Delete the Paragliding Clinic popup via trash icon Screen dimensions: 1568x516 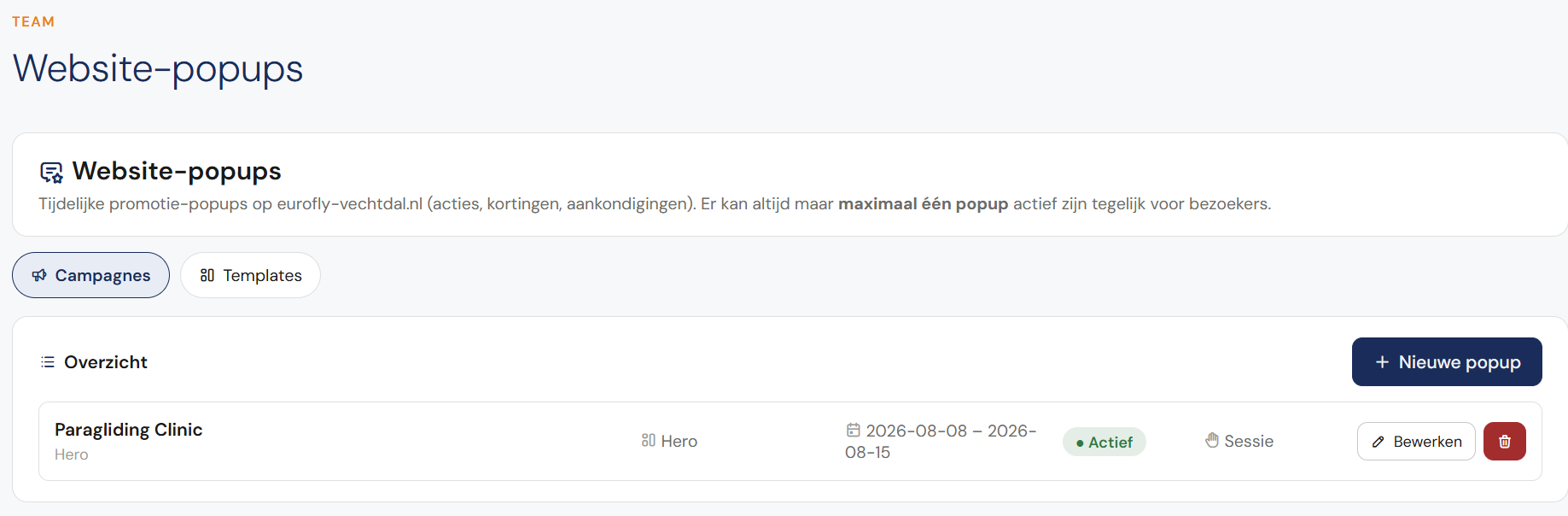[x=1504, y=442]
